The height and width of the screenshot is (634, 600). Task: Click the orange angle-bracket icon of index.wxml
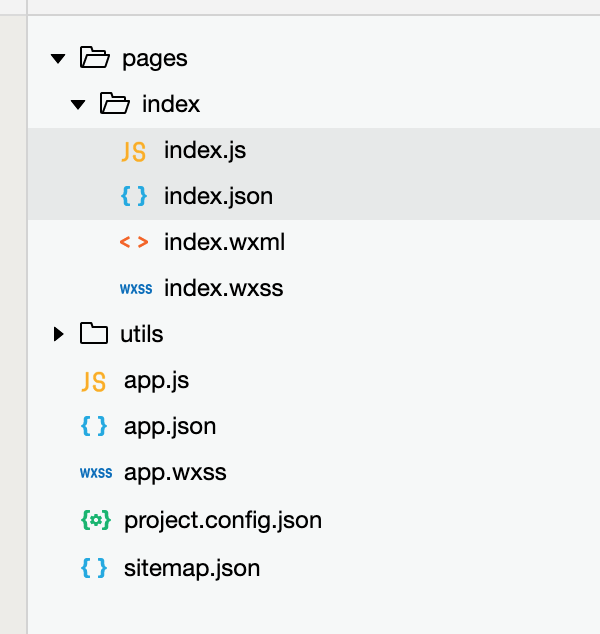point(134,242)
